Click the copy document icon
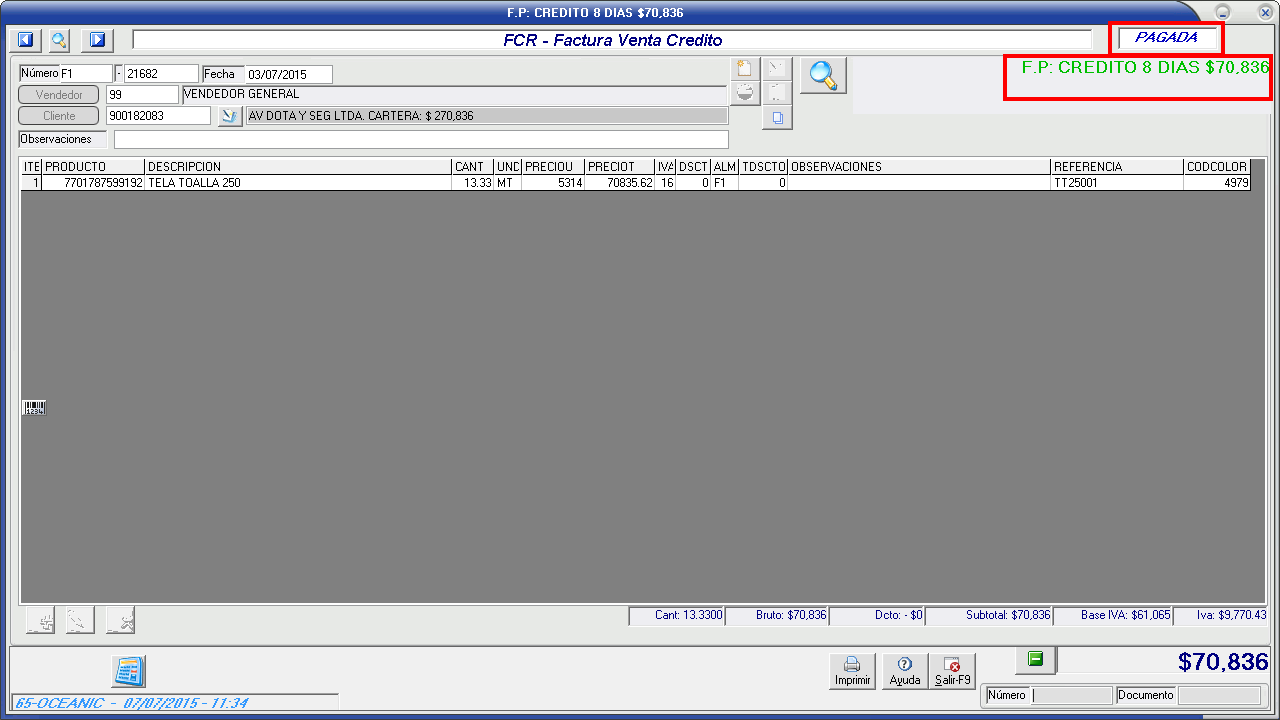This screenshot has height=720, width=1280. tap(777, 117)
